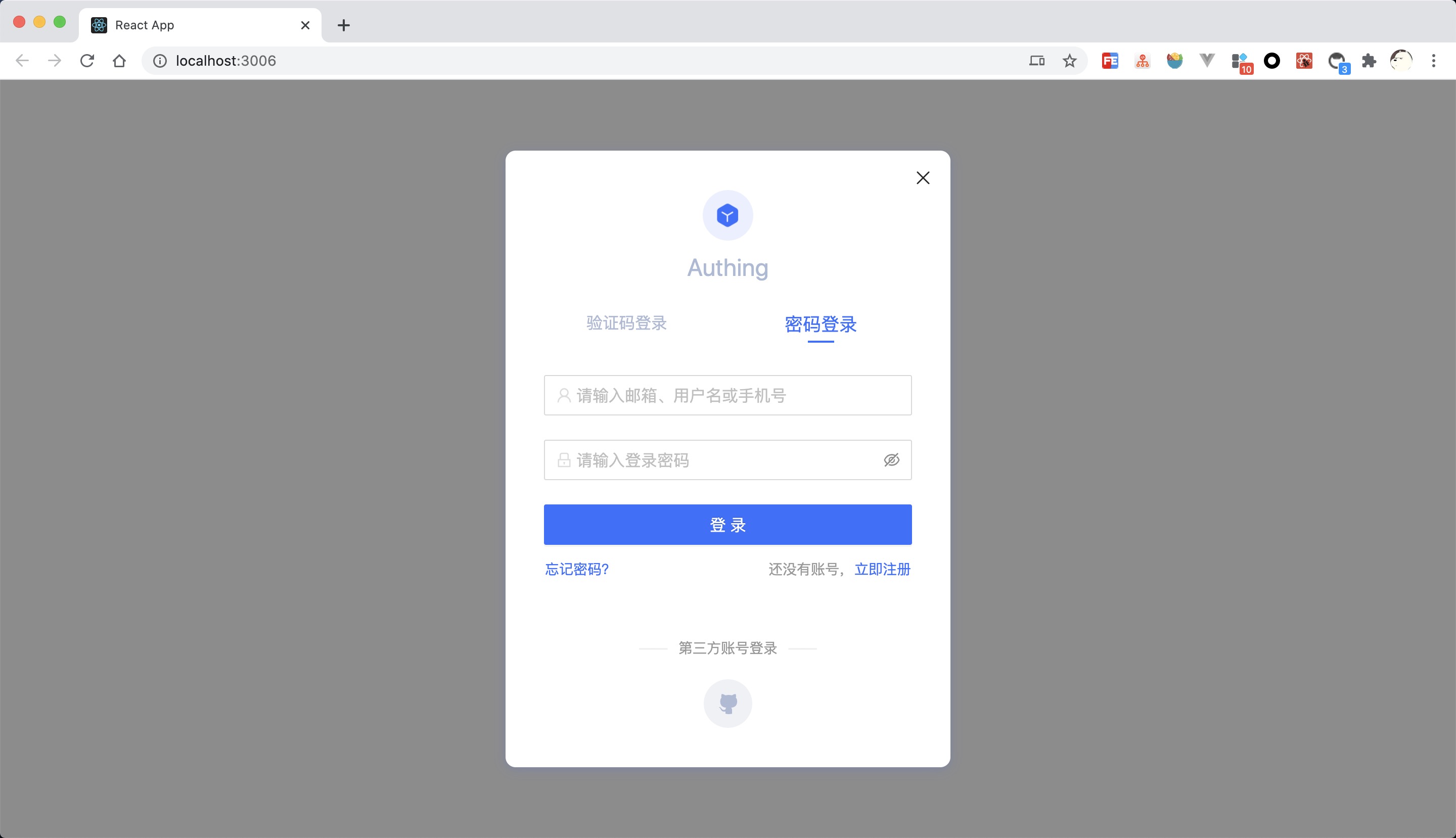Click the browser extensions puzzle icon

1370,61
